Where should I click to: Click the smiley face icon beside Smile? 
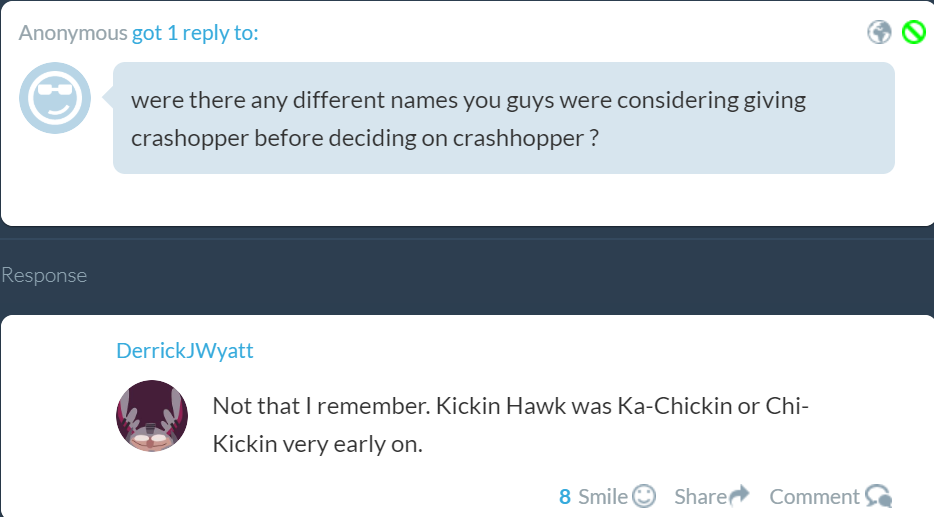(x=645, y=496)
